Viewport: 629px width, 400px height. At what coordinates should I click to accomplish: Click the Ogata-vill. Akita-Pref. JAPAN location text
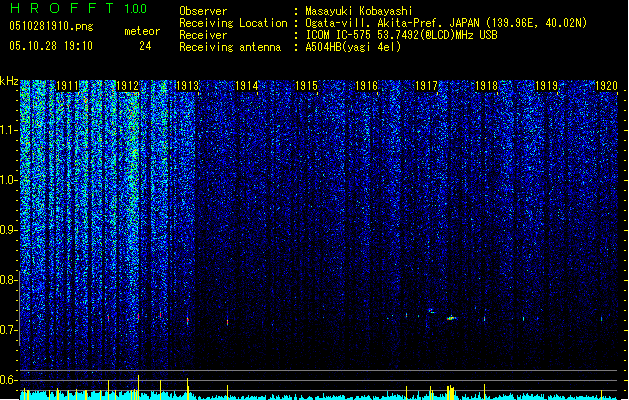446,23
